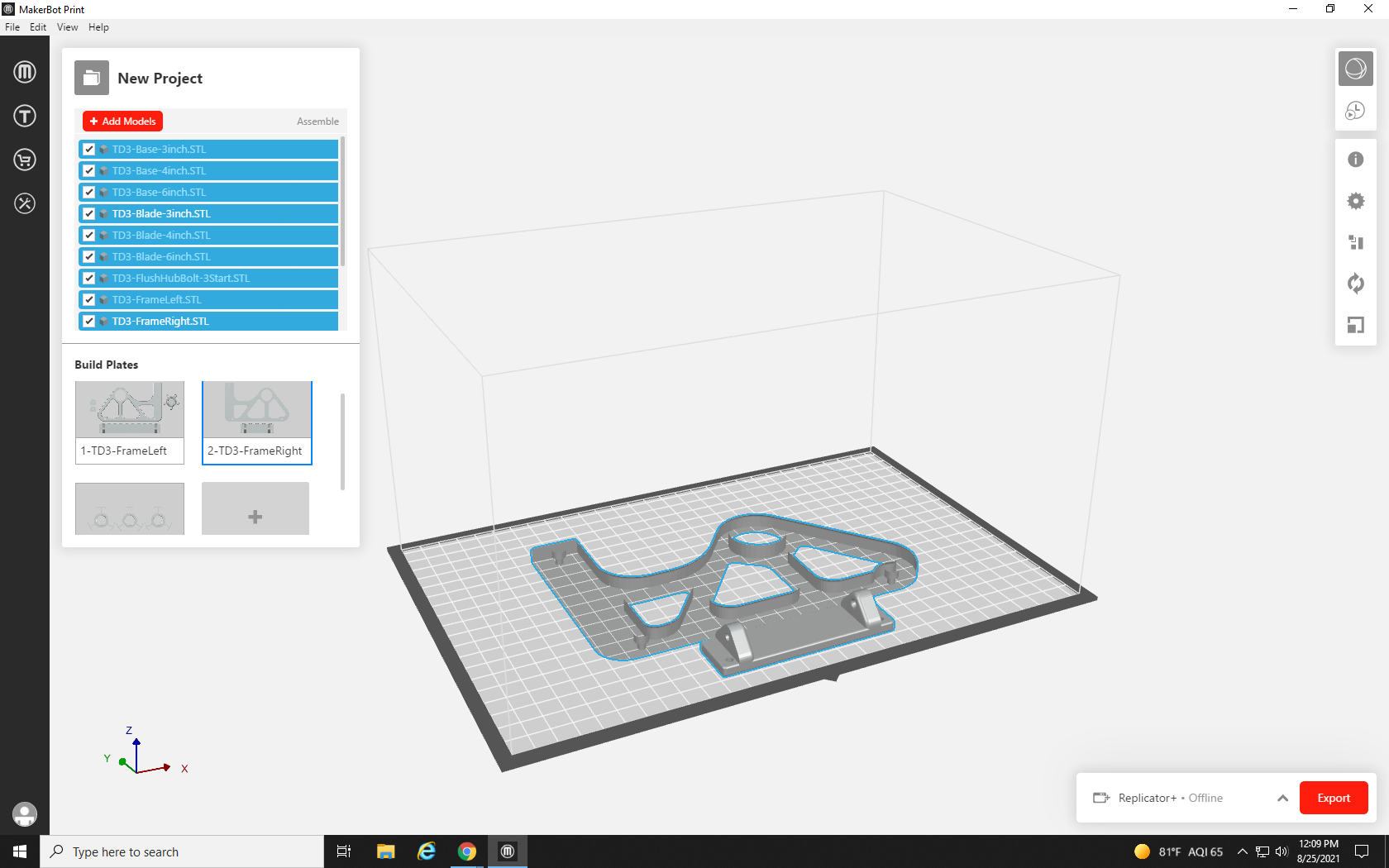Launch Chrome from taskbar
This screenshot has width=1389, height=868.
[x=467, y=851]
